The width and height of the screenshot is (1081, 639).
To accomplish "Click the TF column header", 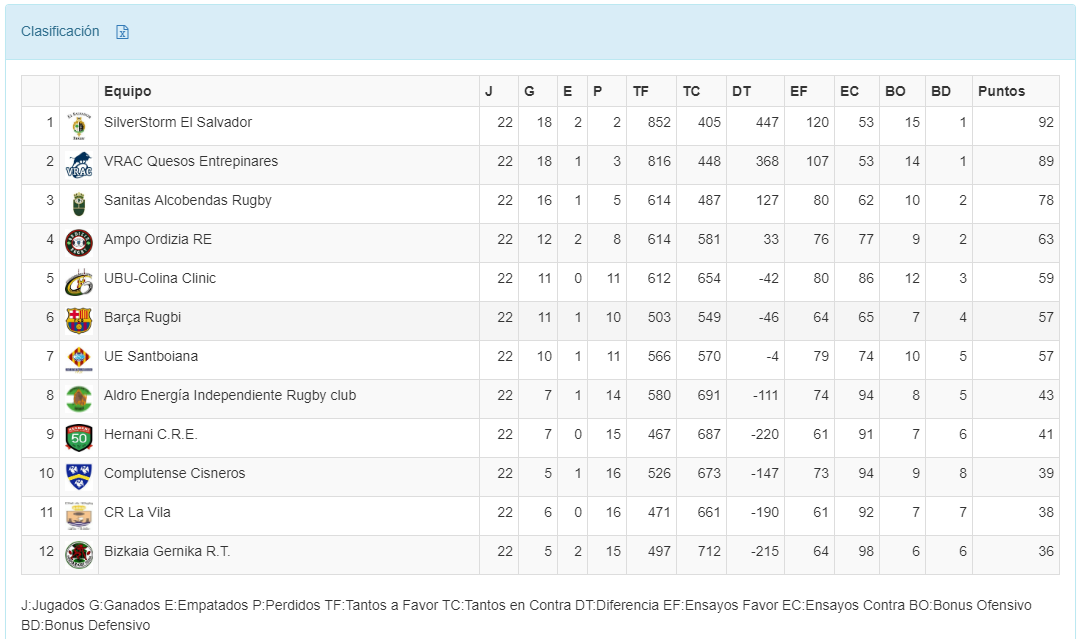I will coord(641,91).
